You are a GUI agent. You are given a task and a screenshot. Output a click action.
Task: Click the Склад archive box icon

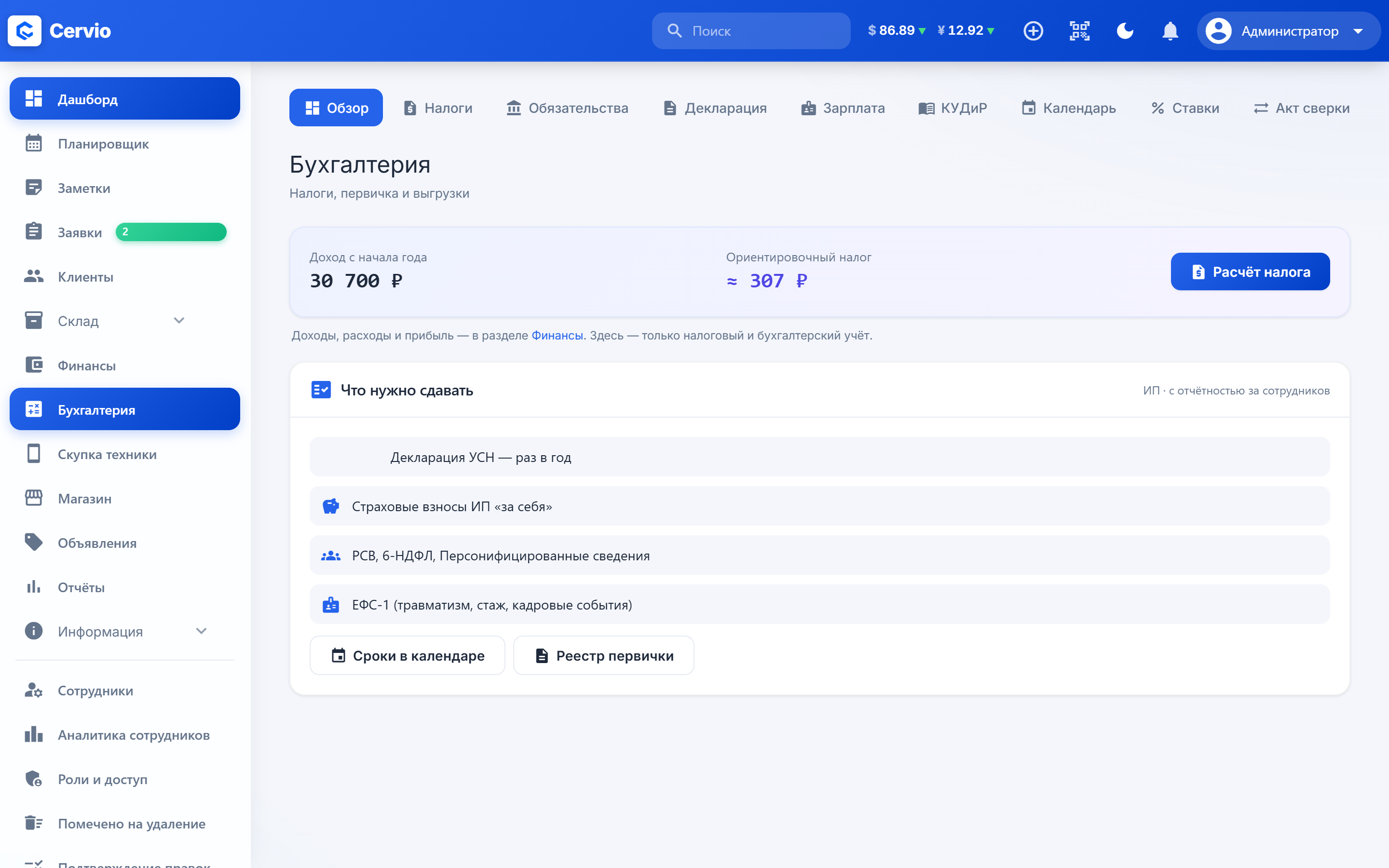[34, 321]
